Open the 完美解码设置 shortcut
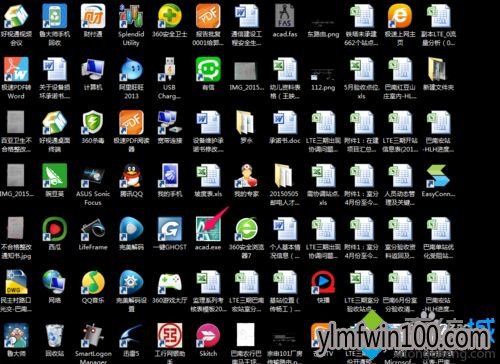 tap(131, 291)
